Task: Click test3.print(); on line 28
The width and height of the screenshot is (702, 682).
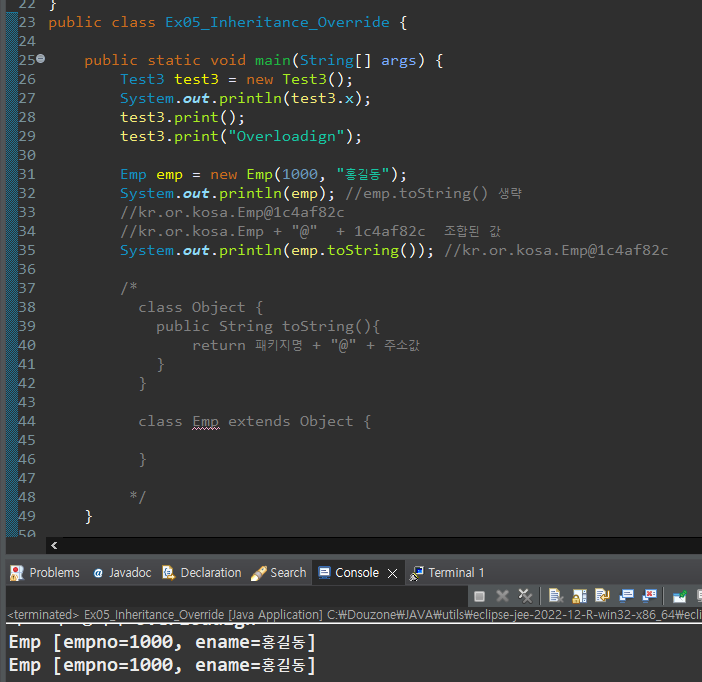Action: pos(183,117)
